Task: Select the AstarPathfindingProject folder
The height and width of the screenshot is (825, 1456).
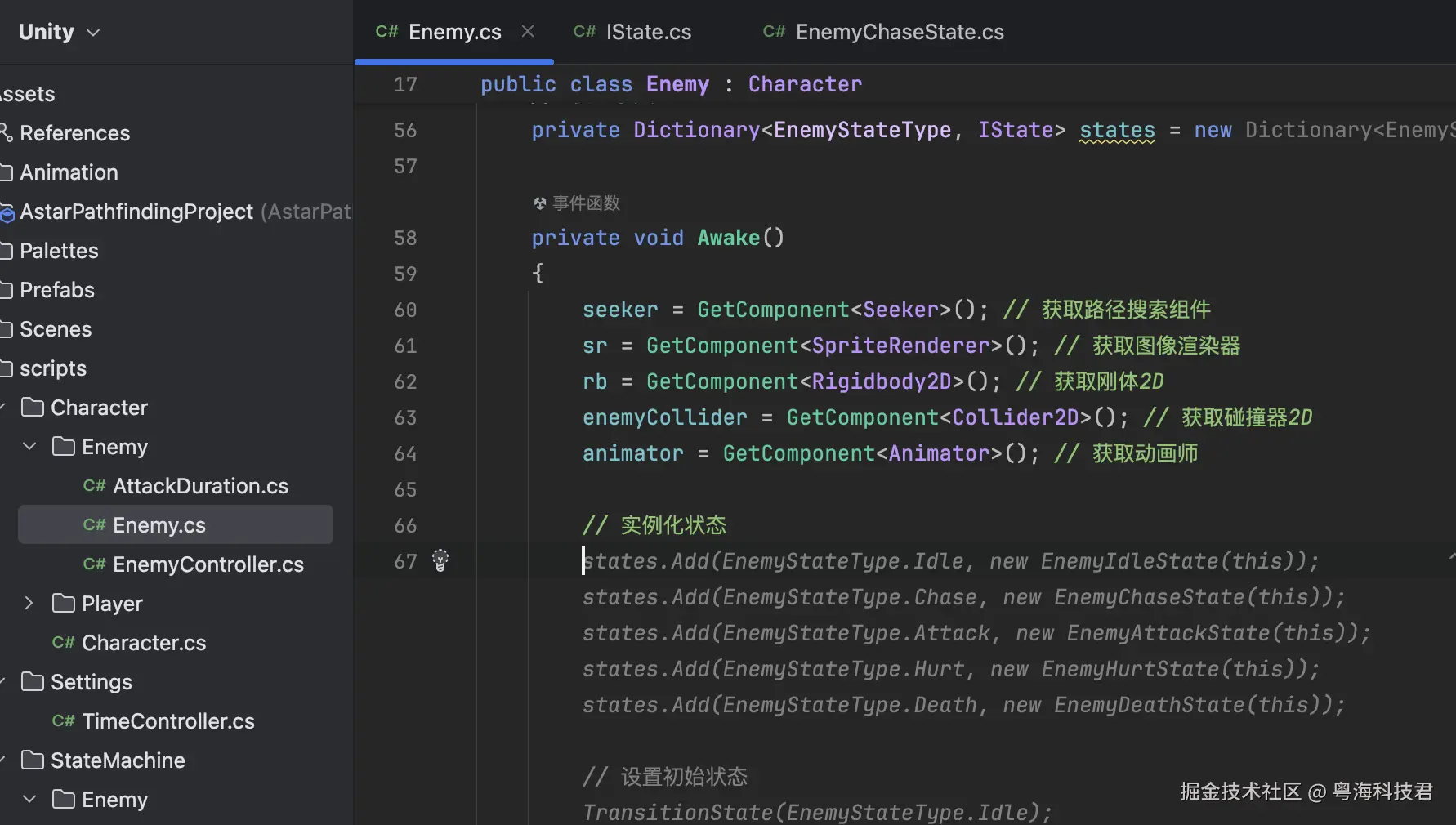Action: tap(136, 212)
